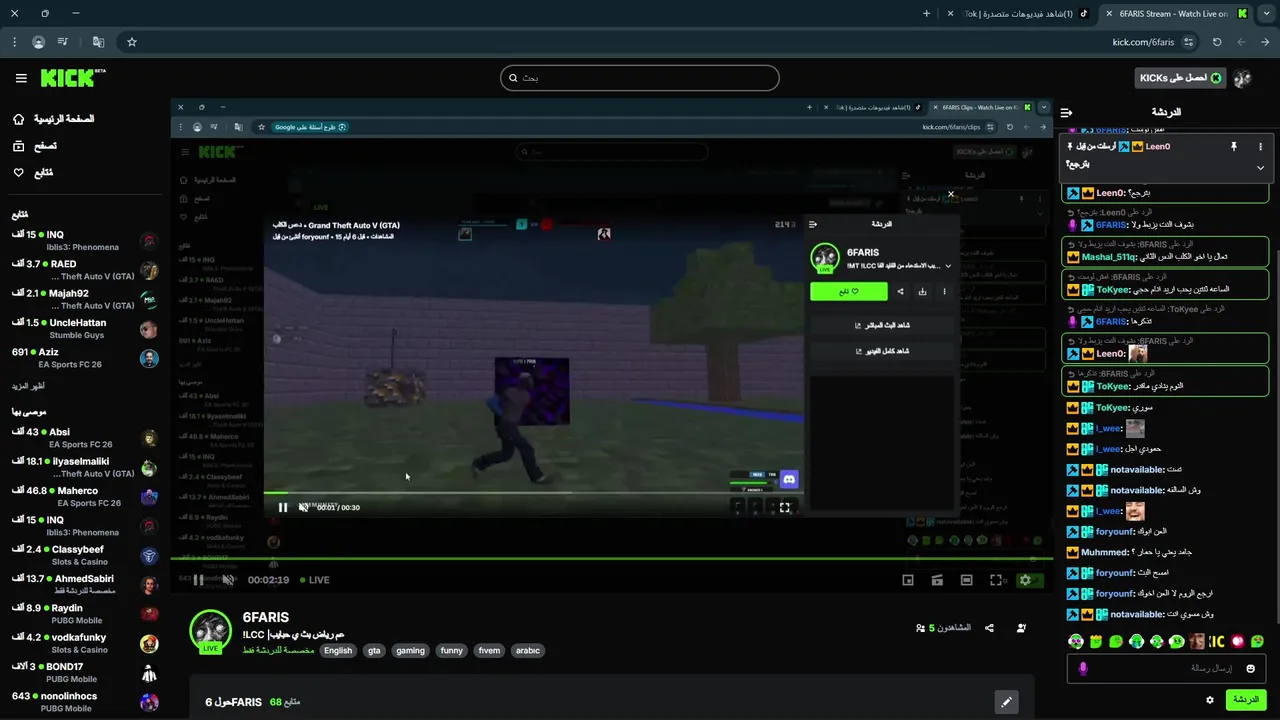Open the user avatar menu in header
Screen dimensions: 1280x720
1243,78
